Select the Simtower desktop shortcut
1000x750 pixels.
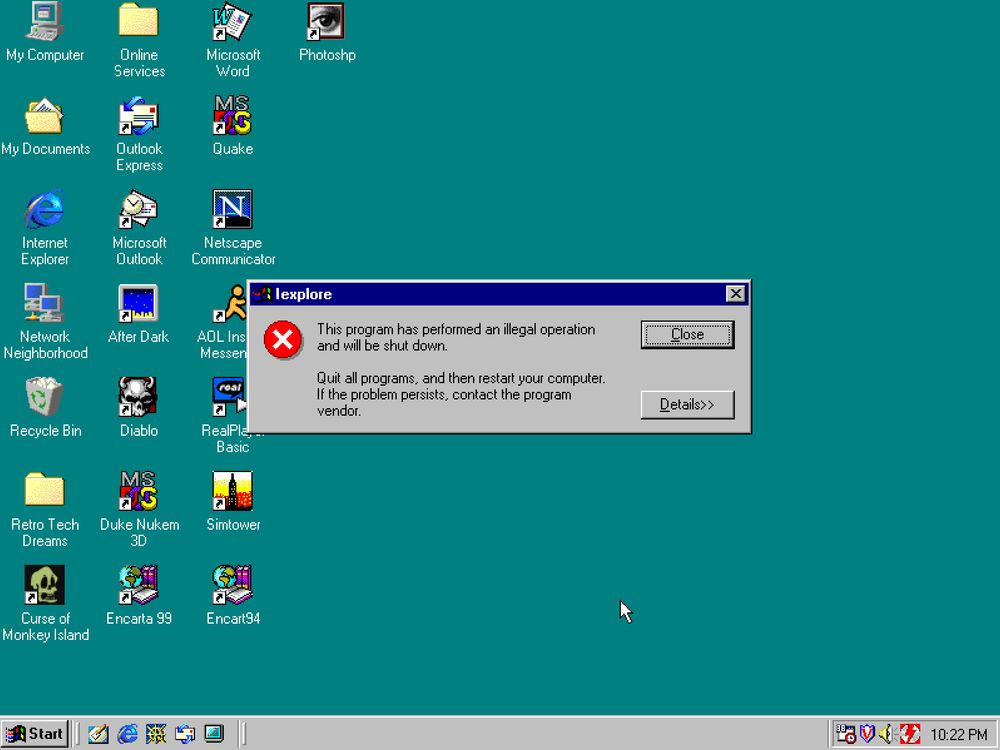233,502
